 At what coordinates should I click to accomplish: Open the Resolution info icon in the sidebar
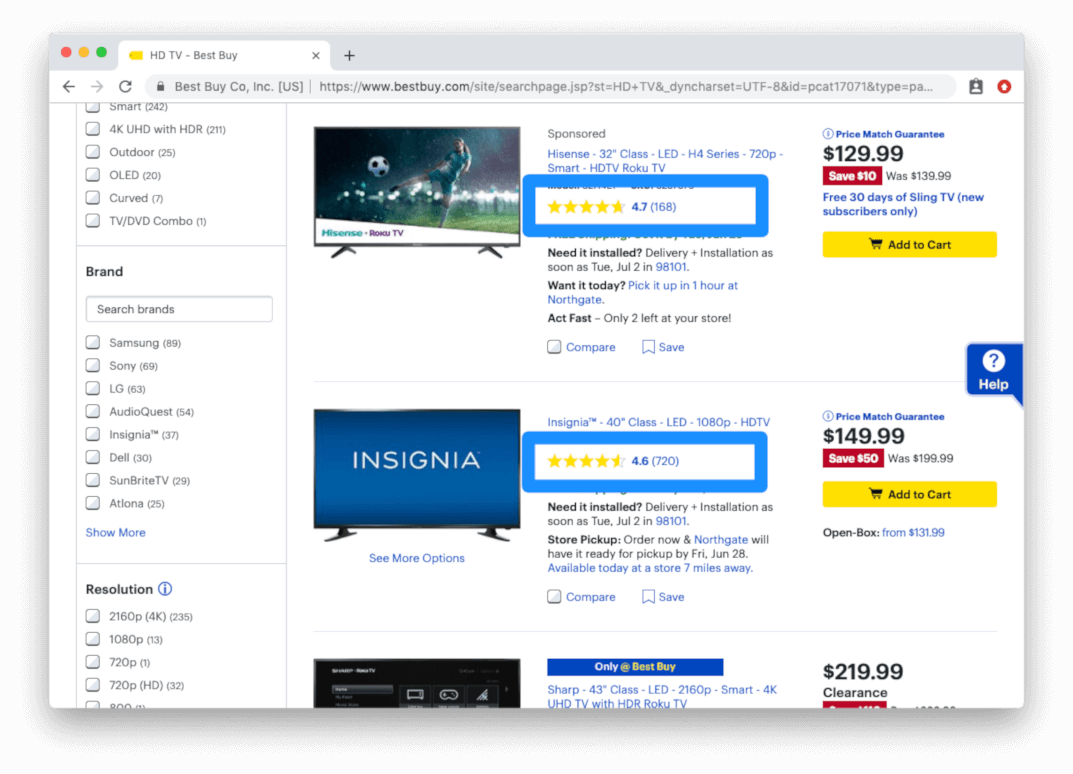click(166, 589)
